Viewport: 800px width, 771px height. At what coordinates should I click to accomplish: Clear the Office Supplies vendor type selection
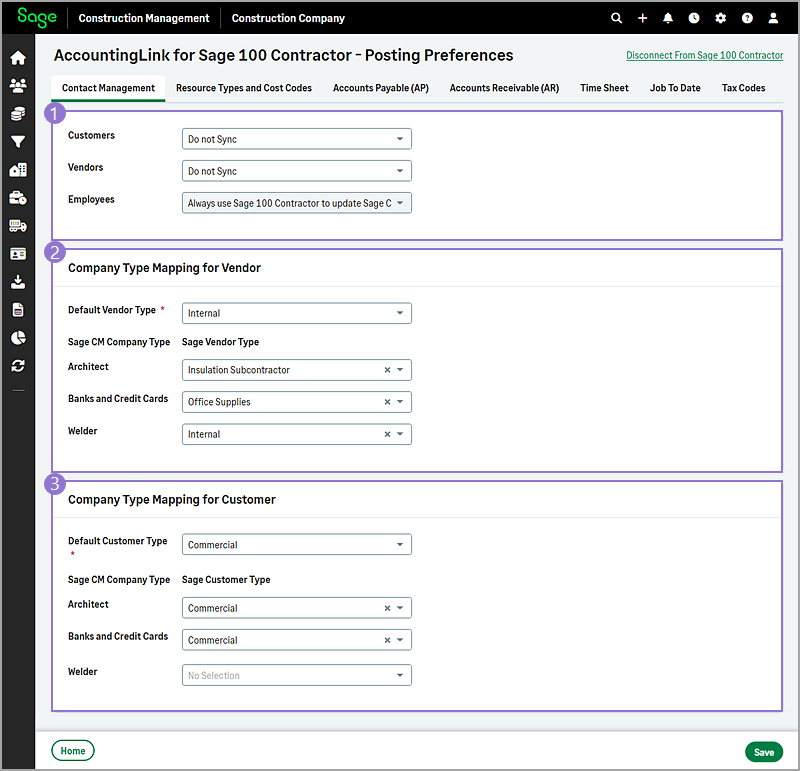coord(387,402)
